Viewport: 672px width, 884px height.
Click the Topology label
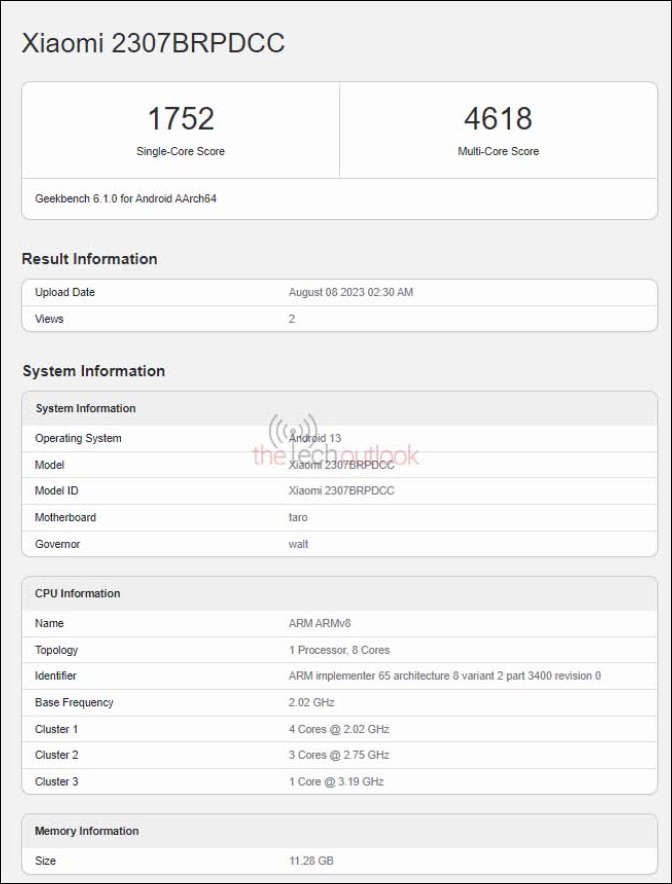tap(56, 649)
